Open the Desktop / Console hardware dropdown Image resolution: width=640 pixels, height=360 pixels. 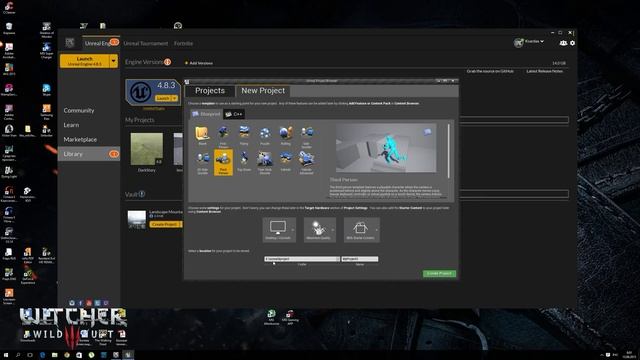pyautogui.click(x=279, y=230)
